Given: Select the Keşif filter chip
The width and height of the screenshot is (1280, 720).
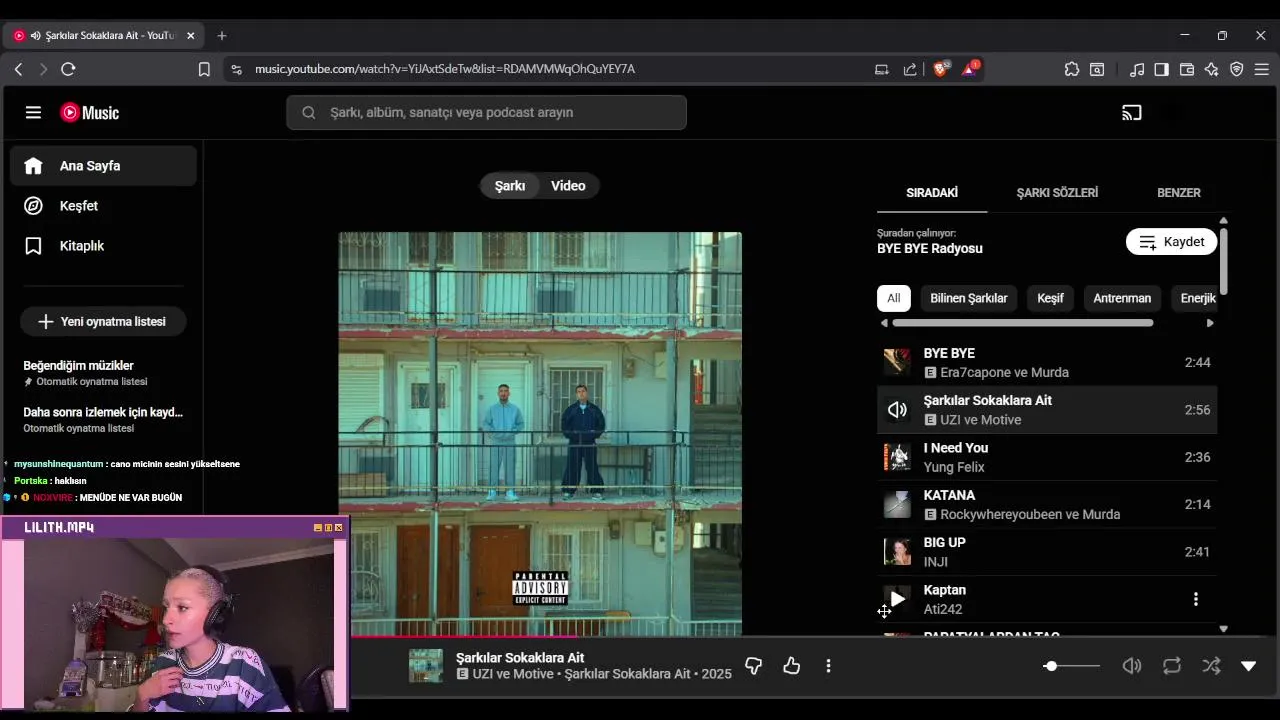Looking at the screenshot, I should pos(1050,298).
